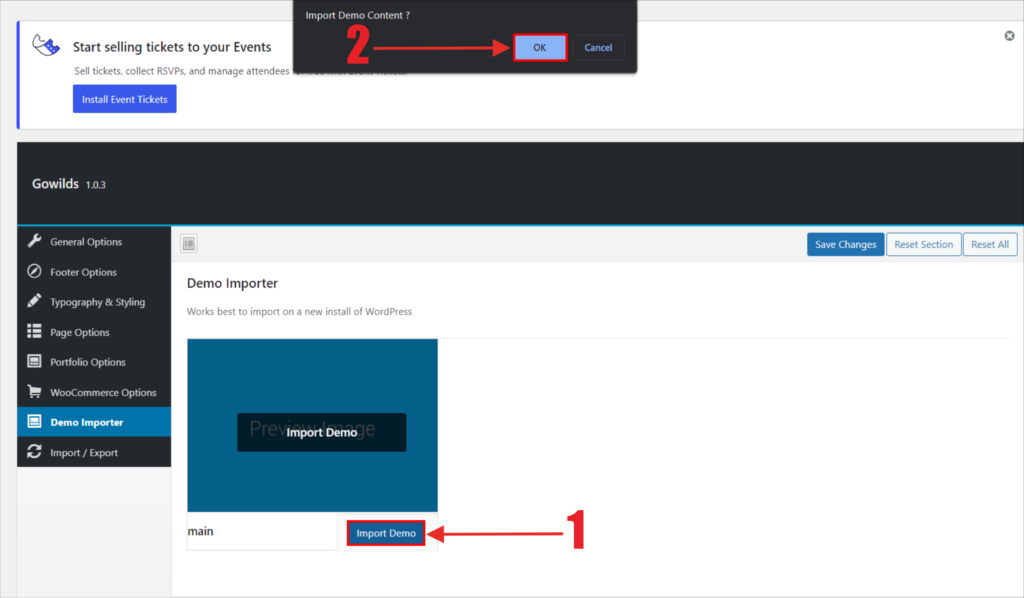
Task: Click the refresh arrows icon for Import / Export
Action: tap(34, 453)
